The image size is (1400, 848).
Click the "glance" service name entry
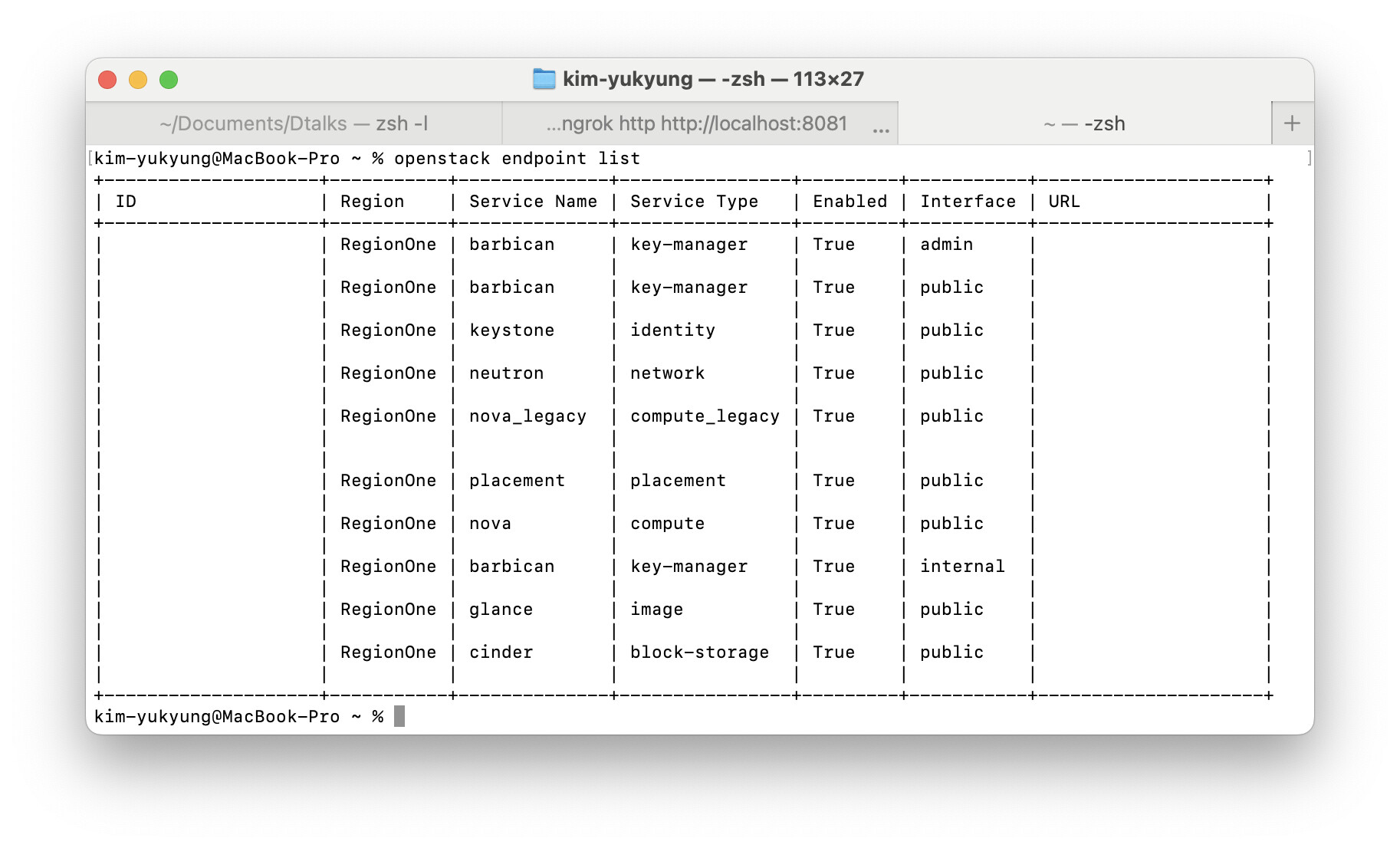coord(501,610)
